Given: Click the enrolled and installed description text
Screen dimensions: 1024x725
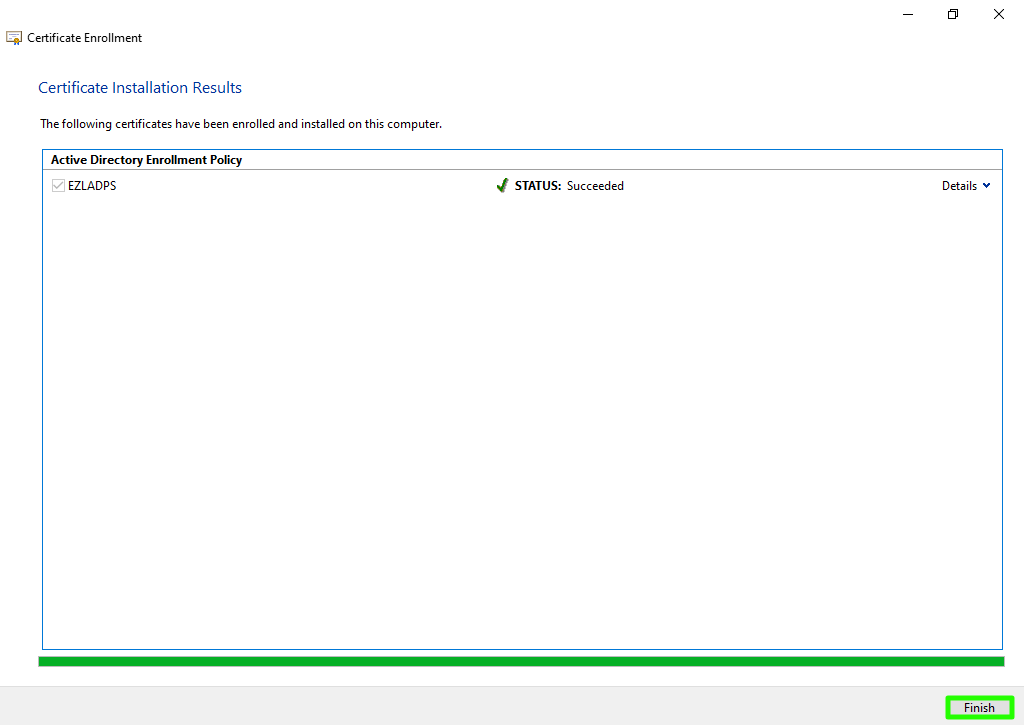Looking at the screenshot, I should tap(240, 124).
